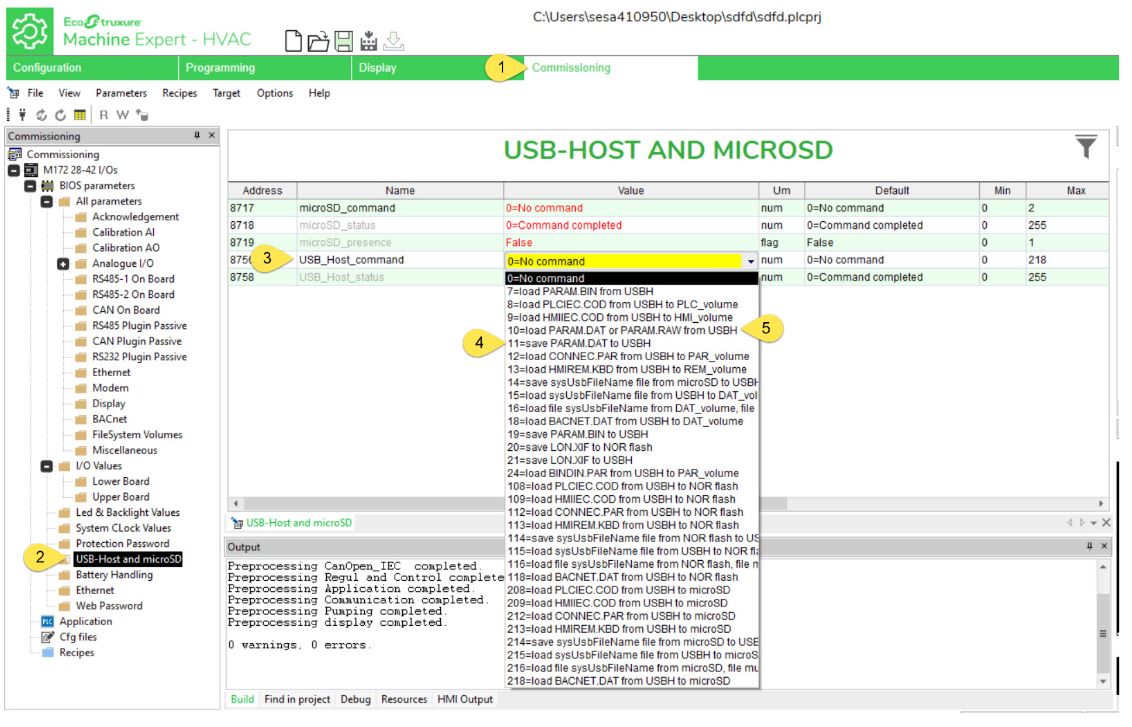Screen dimensions: 1132x727
Task: Open the Configuration tab
Action: 92,68
